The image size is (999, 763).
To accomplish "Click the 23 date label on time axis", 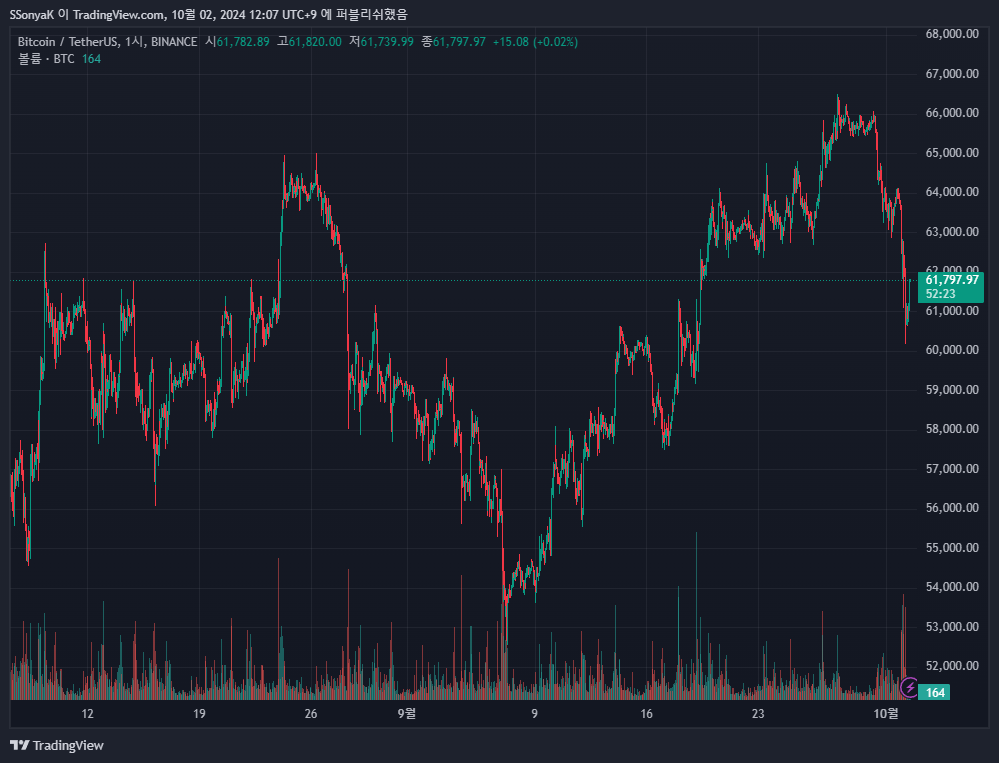I will (758, 713).
